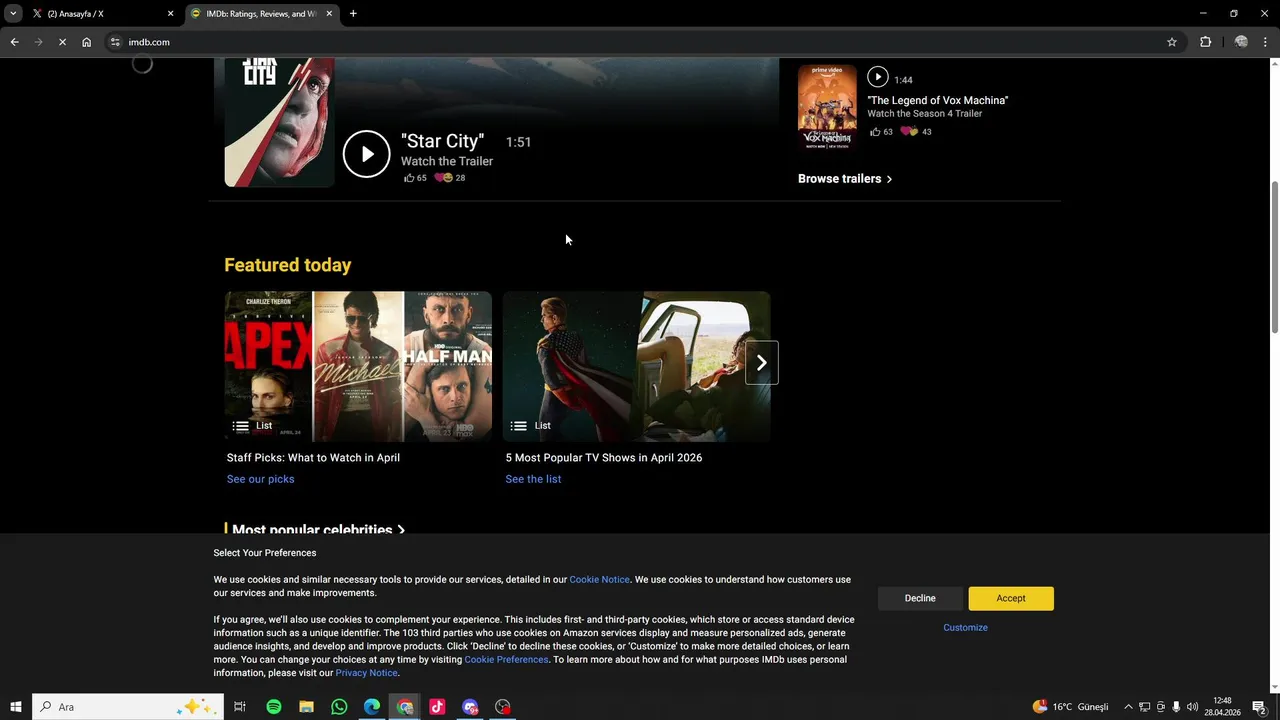This screenshot has width=1280, height=720.
Task: Open Microsoft Edge from taskbar
Action: click(372, 707)
